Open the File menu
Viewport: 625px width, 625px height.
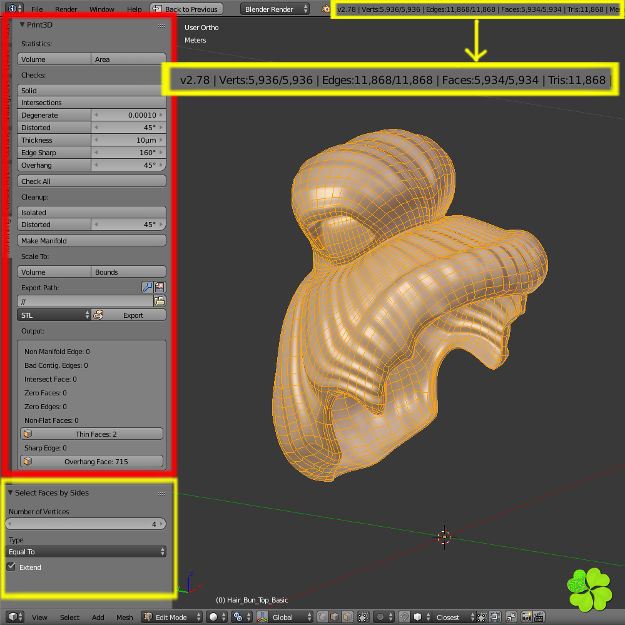pos(37,9)
